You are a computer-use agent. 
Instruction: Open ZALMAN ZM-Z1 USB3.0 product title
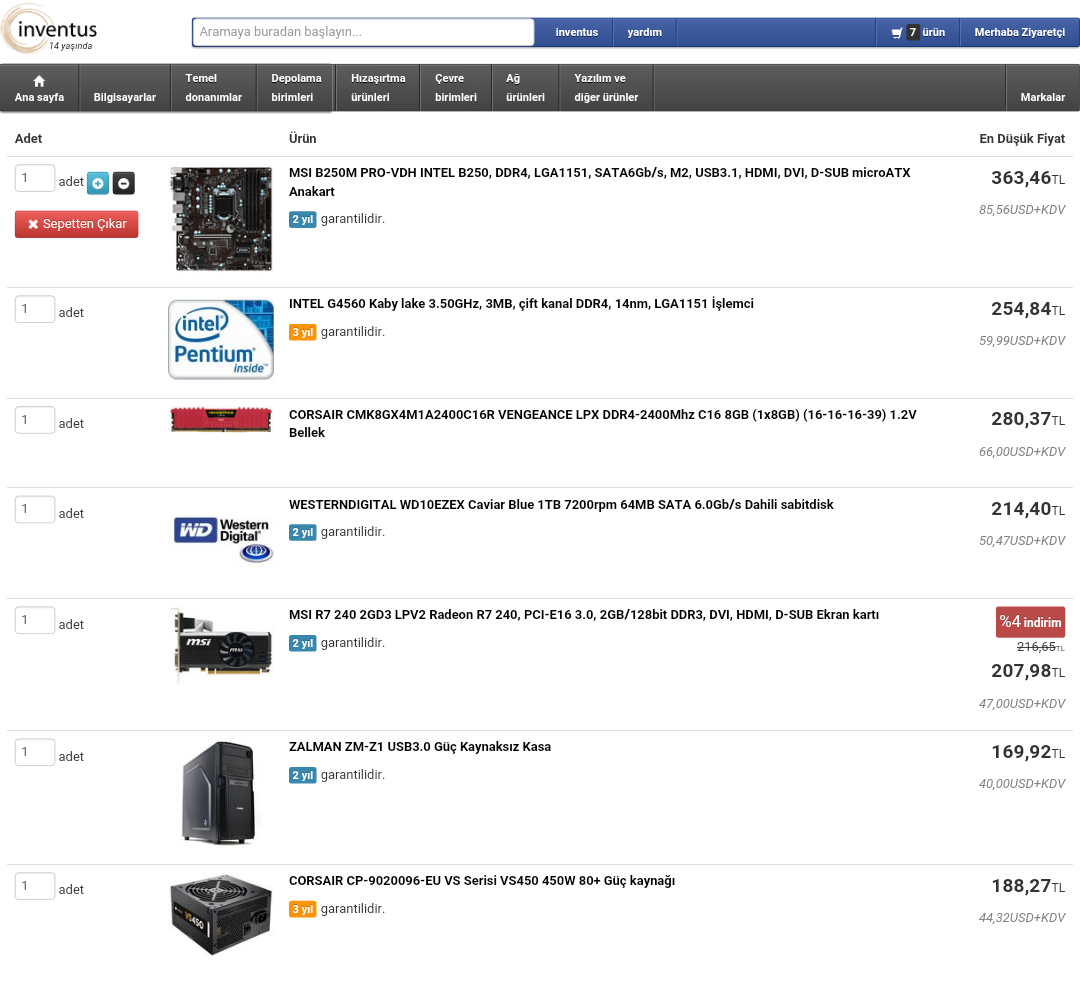419,747
